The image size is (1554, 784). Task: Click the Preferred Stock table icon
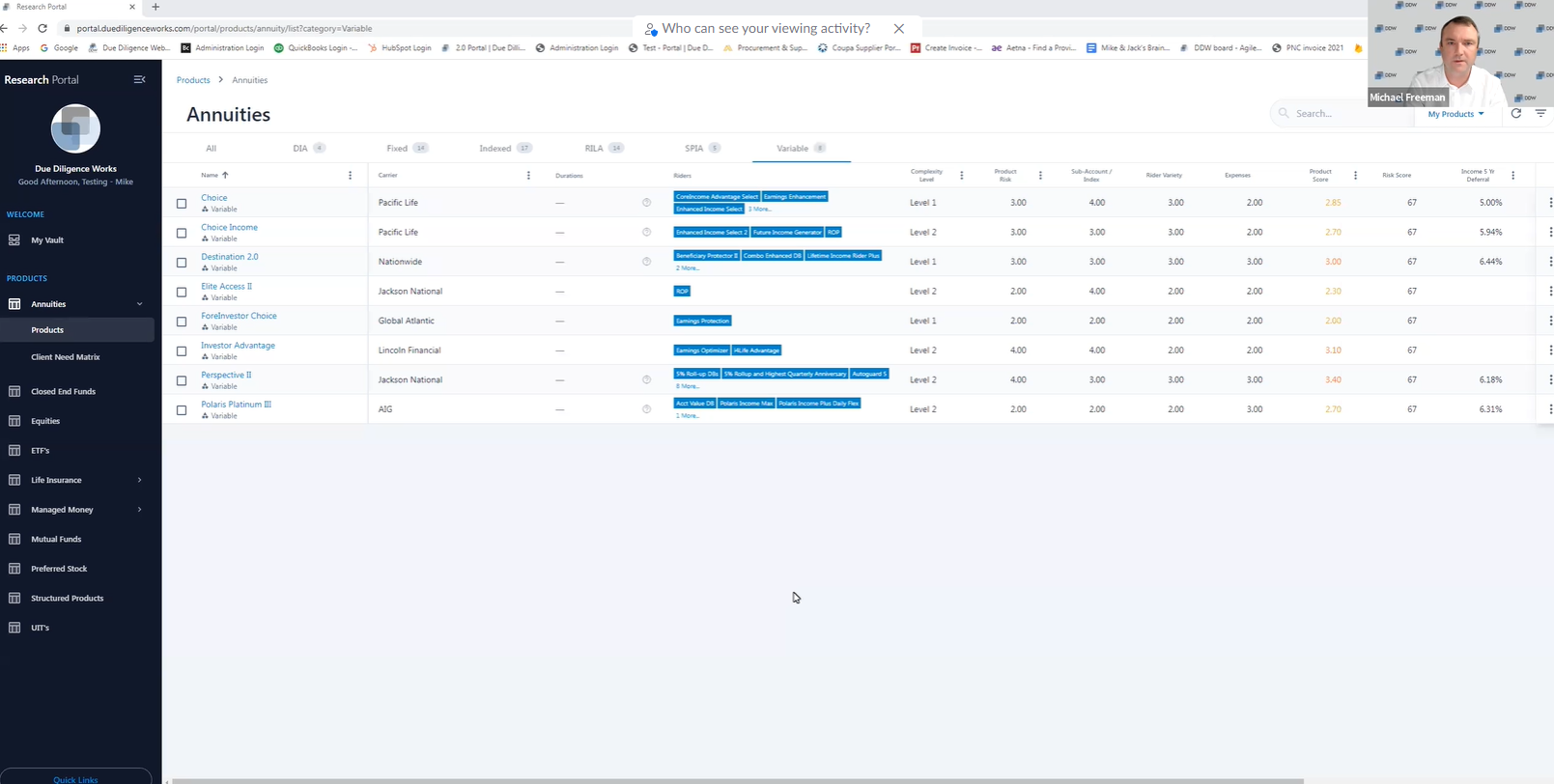click(x=14, y=569)
